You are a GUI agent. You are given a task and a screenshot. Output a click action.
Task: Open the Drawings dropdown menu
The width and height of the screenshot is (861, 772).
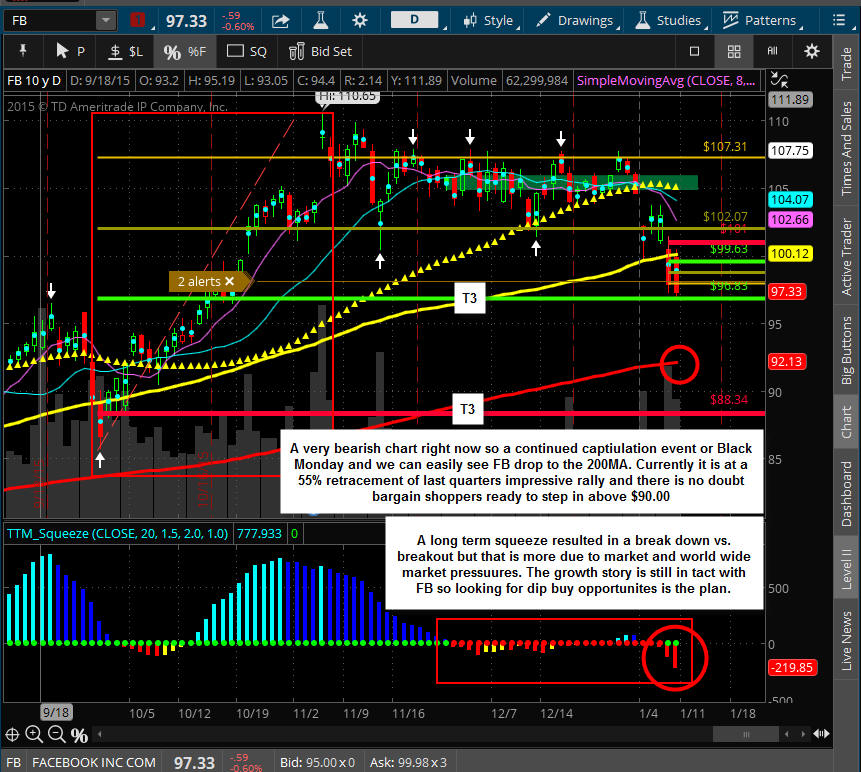(578, 20)
